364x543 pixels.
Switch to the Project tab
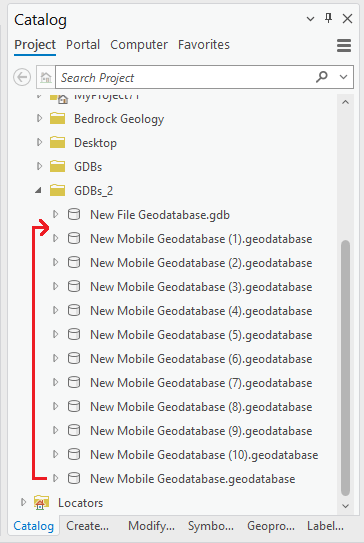point(35,45)
